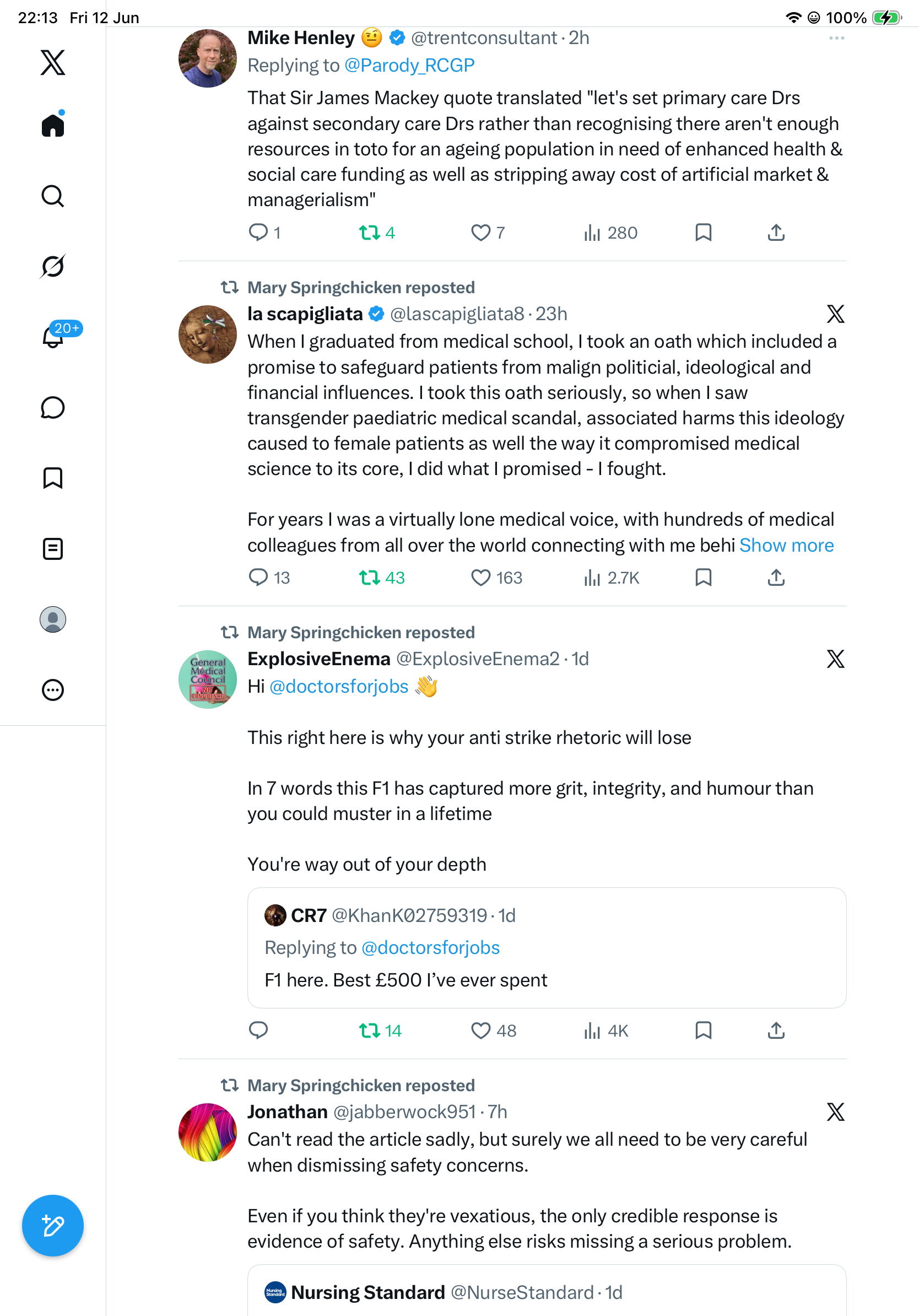This screenshot has height=1316, width=919.
Task: Open Bookmarks icon in sidebar
Action: click(53, 478)
